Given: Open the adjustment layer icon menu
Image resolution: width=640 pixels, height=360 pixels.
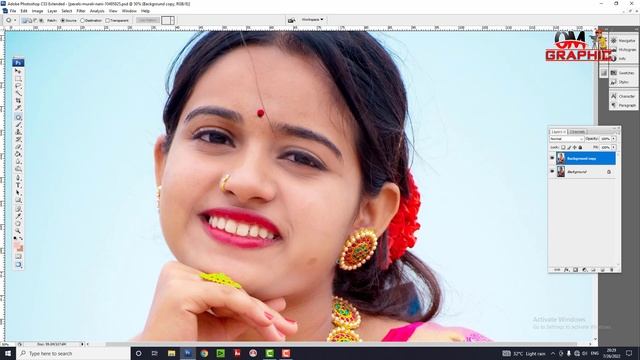Looking at the screenshot, I should (x=584, y=270).
